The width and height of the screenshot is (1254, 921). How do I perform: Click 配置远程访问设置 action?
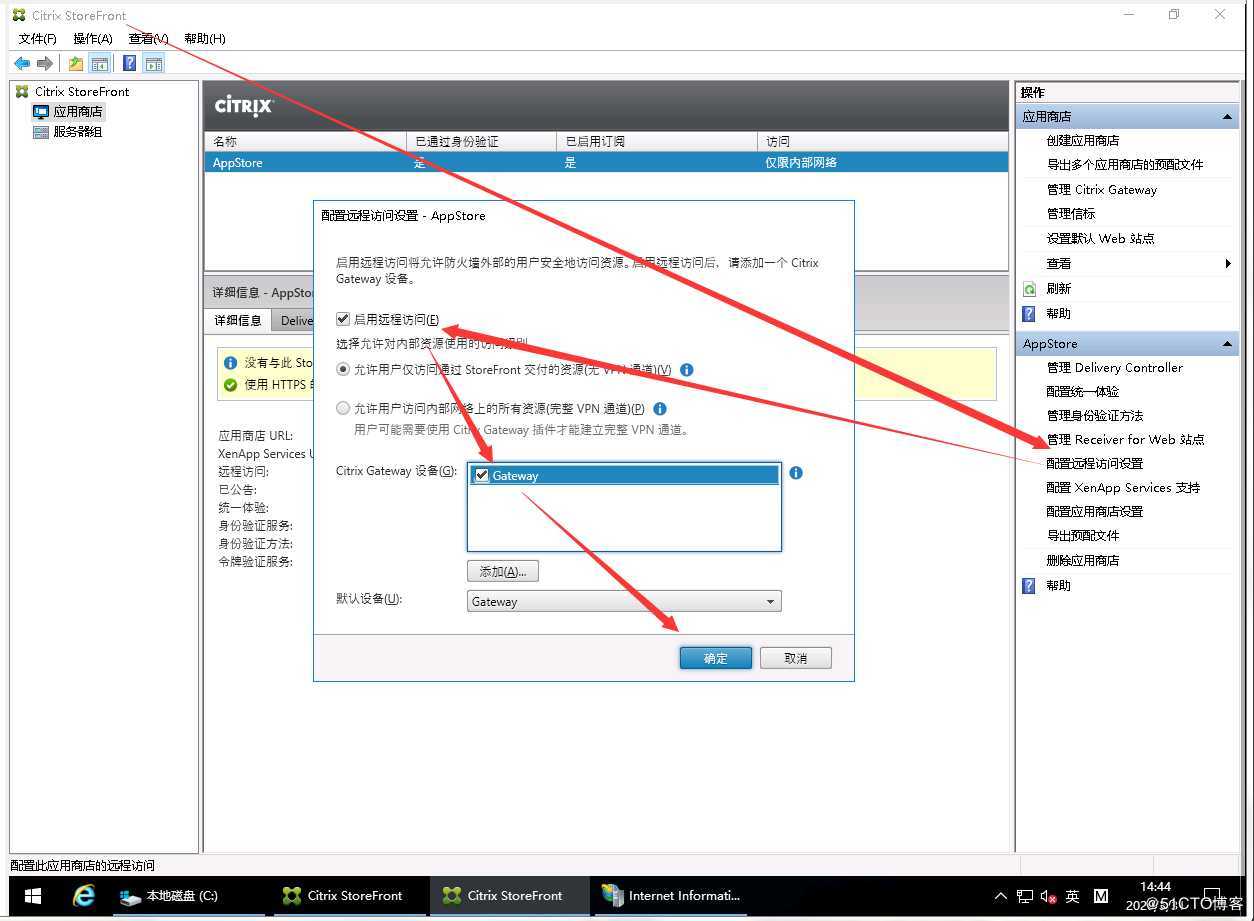(x=1095, y=464)
